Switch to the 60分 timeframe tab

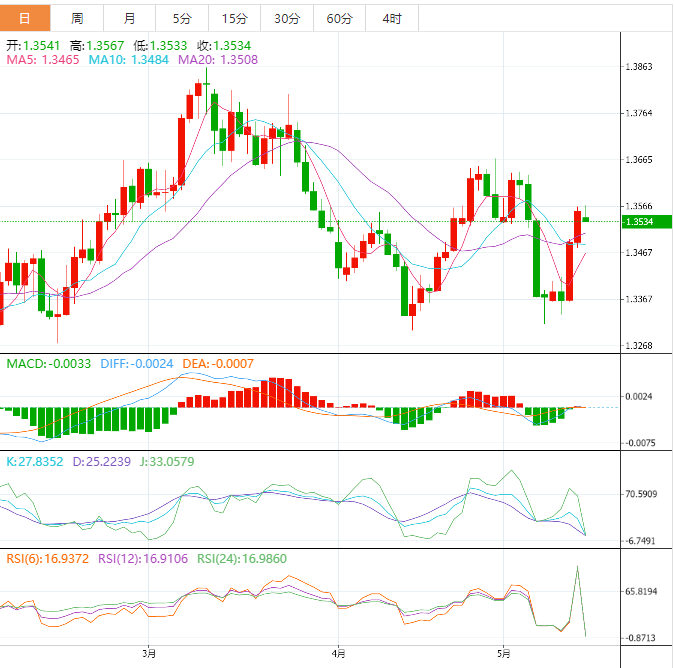pos(339,19)
